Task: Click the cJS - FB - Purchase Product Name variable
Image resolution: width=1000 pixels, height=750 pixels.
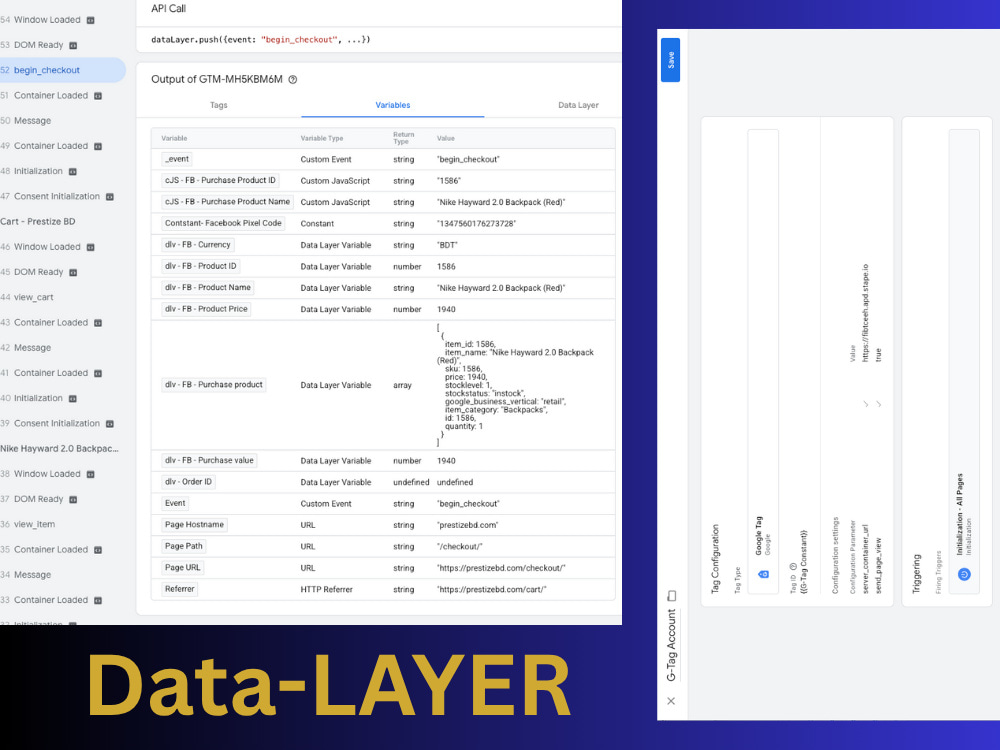Action: click(227, 202)
